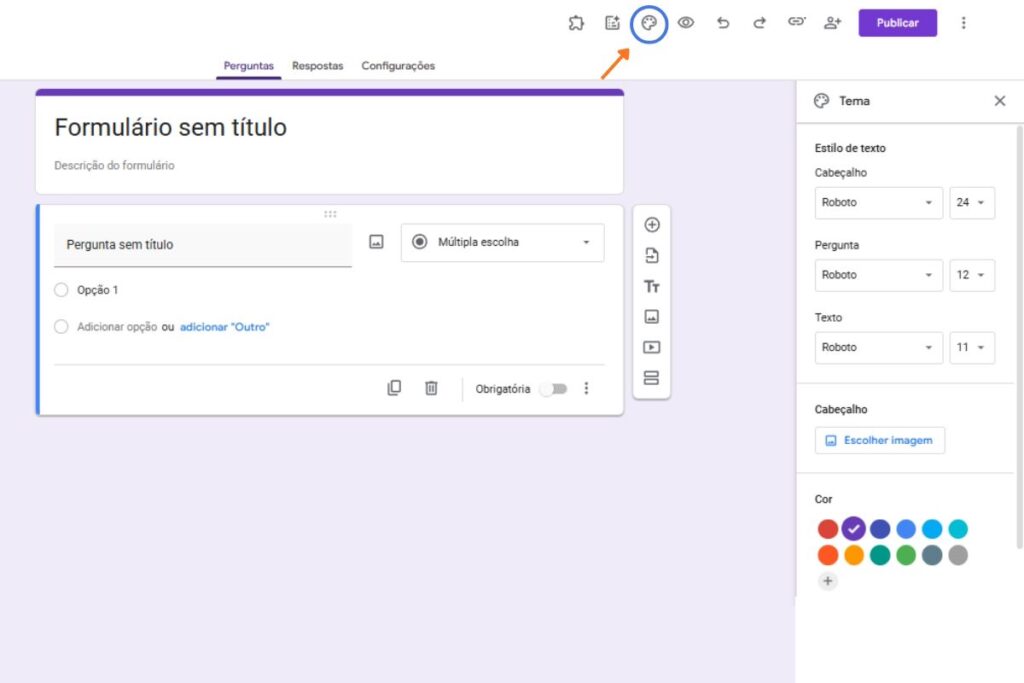Click the Publicar button
The height and width of the screenshot is (683, 1024).
point(897,22)
